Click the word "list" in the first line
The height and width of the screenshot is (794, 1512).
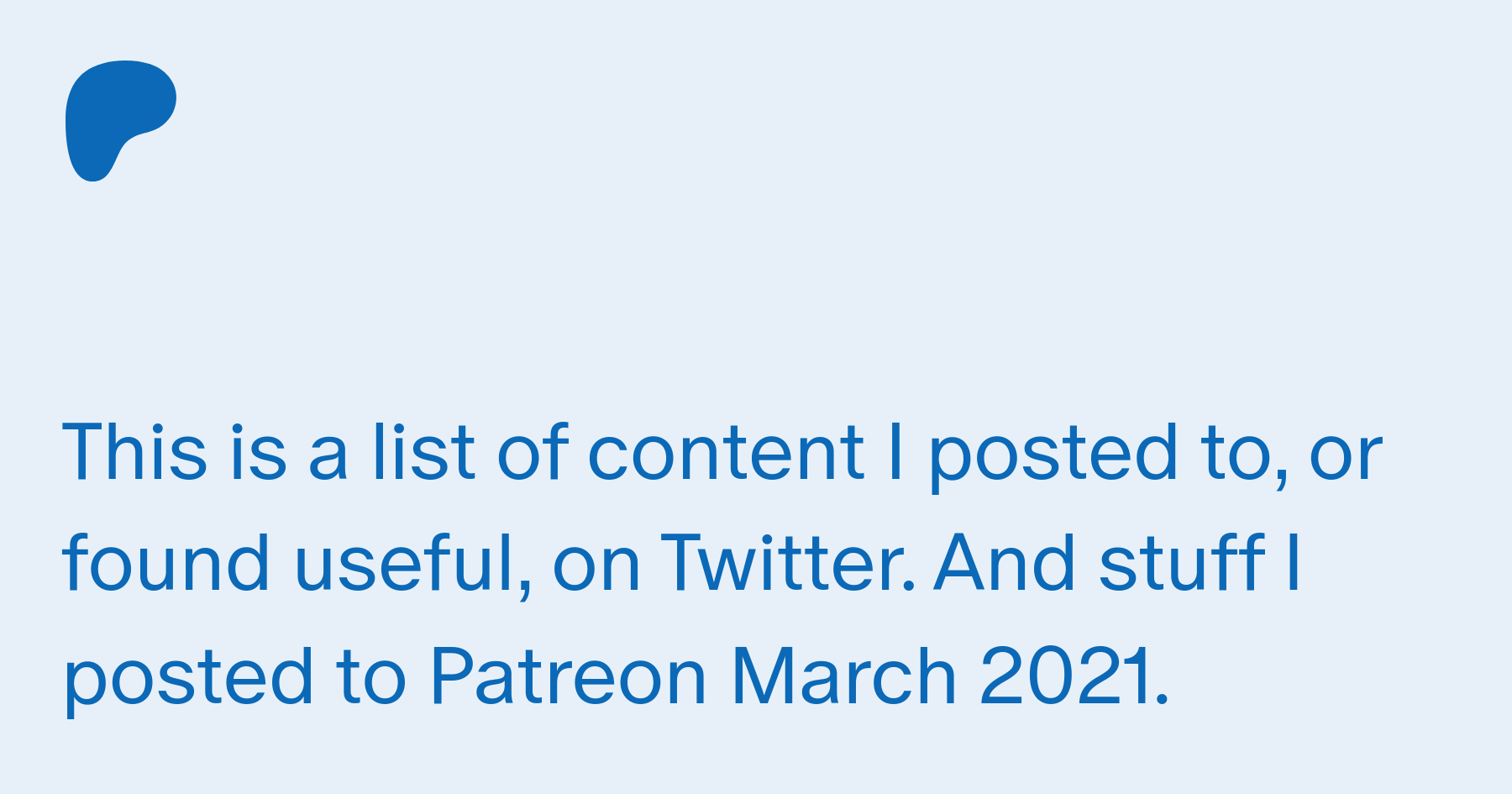pos(424,452)
